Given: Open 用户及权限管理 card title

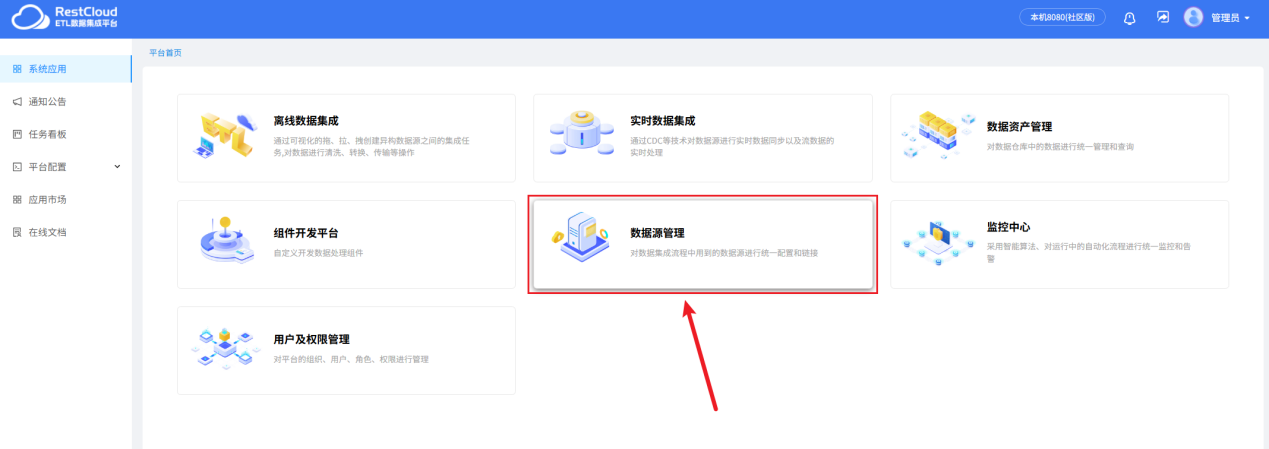Looking at the screenshot, I should click(311, 339).
